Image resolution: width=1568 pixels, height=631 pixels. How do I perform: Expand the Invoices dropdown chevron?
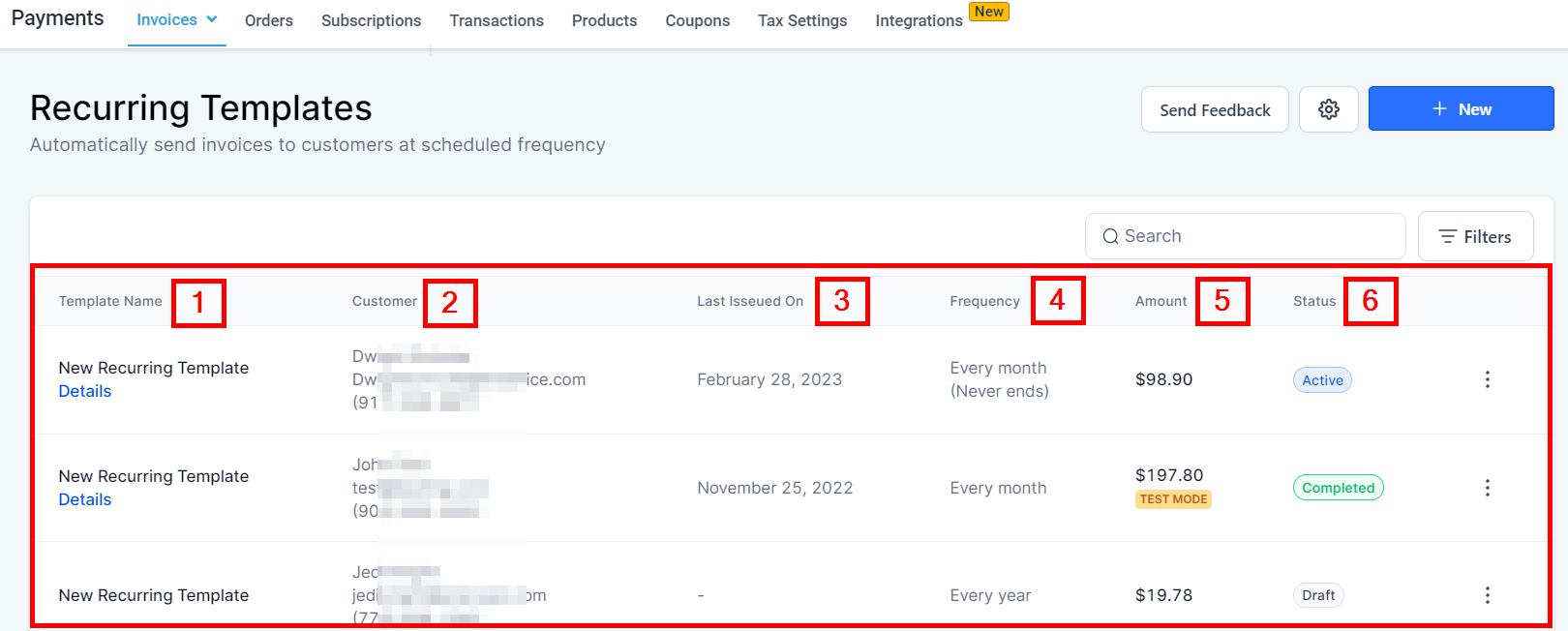(x=212, y=19)
